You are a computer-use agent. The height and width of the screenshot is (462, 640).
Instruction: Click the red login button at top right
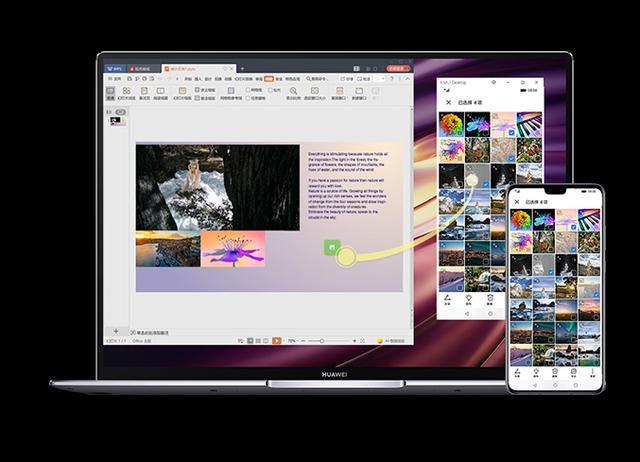(x=398, y=68)
